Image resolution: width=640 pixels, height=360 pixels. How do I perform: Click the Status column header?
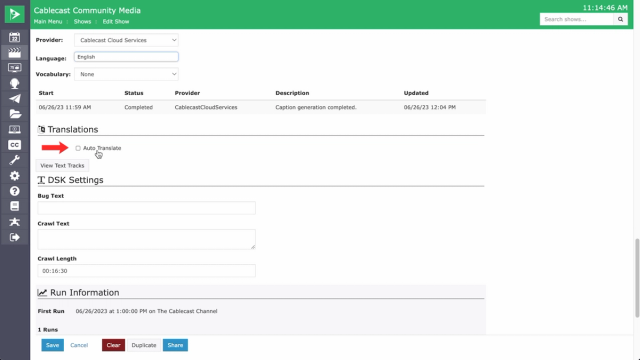tap(134, 93)
